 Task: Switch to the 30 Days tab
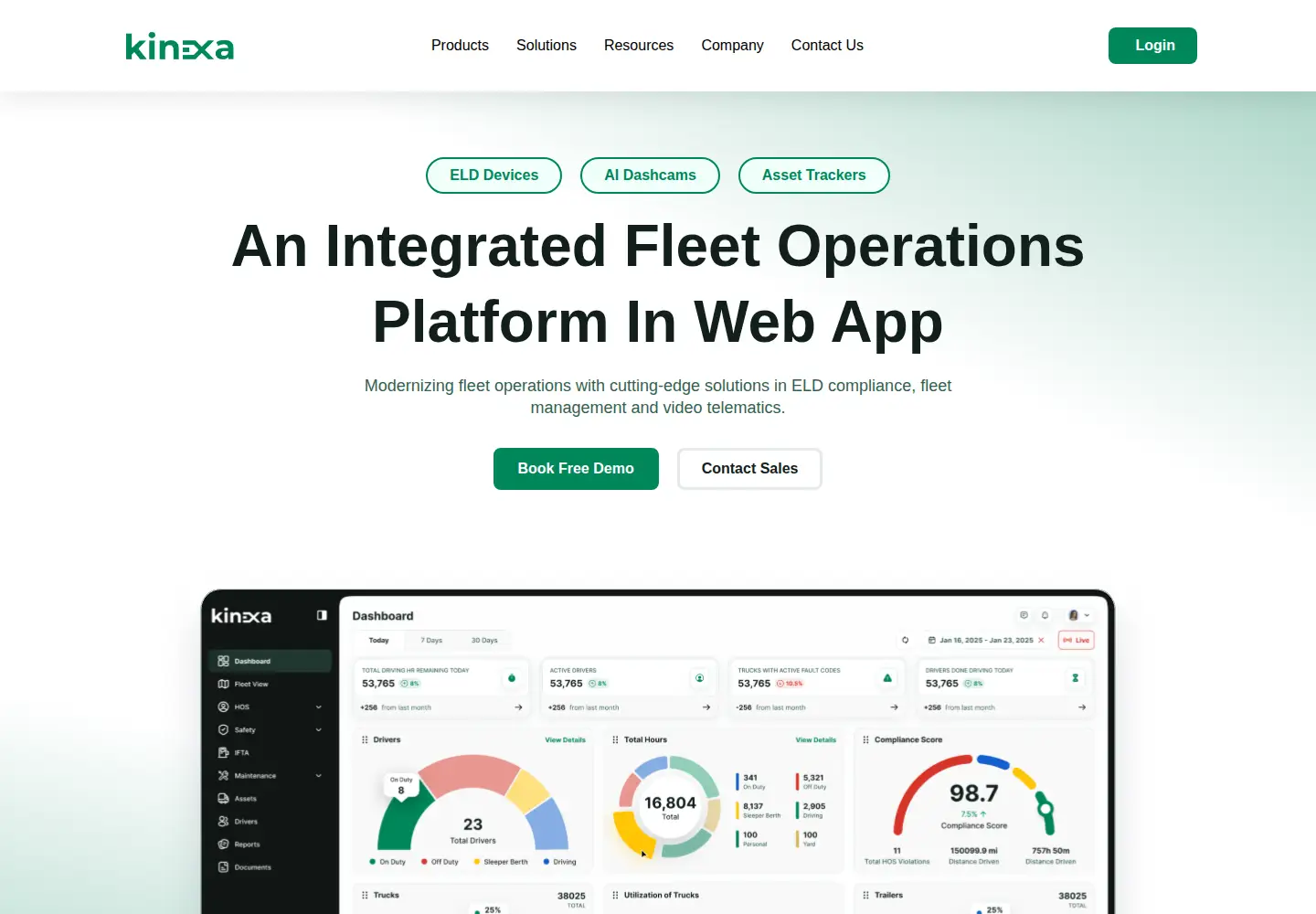(484, 640)
